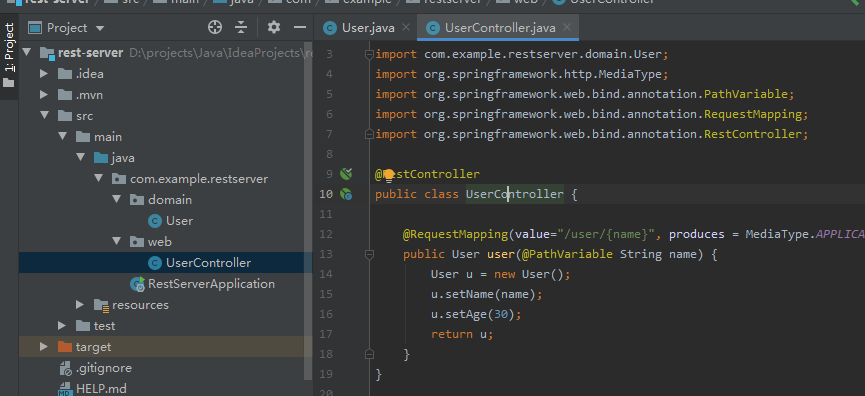Click line number 12 in the gutter
This screenshot has height=396, width=865.
pyautogui.click(x=326, y=234)
